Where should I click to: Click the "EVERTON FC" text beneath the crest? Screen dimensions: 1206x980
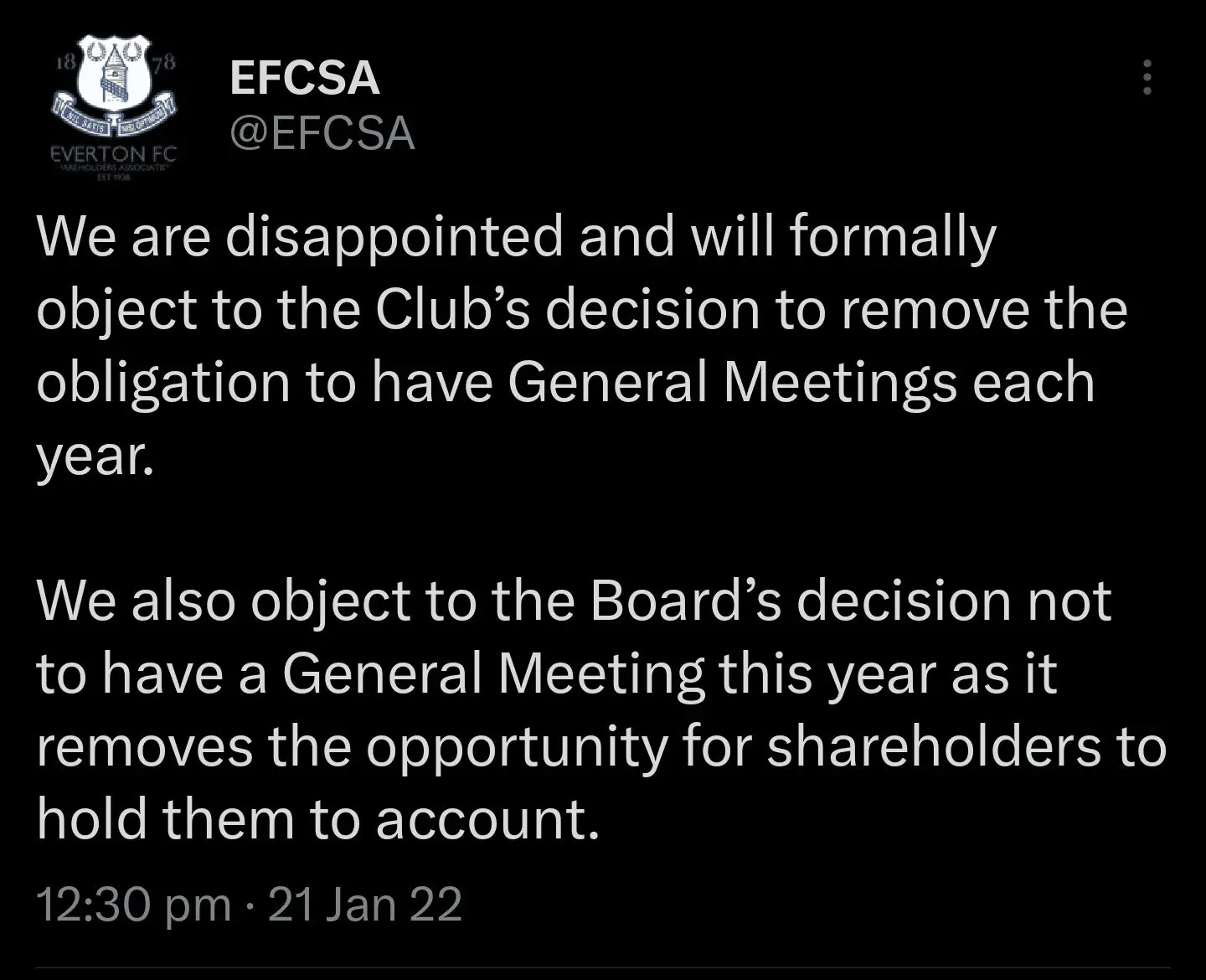[113, 154]
